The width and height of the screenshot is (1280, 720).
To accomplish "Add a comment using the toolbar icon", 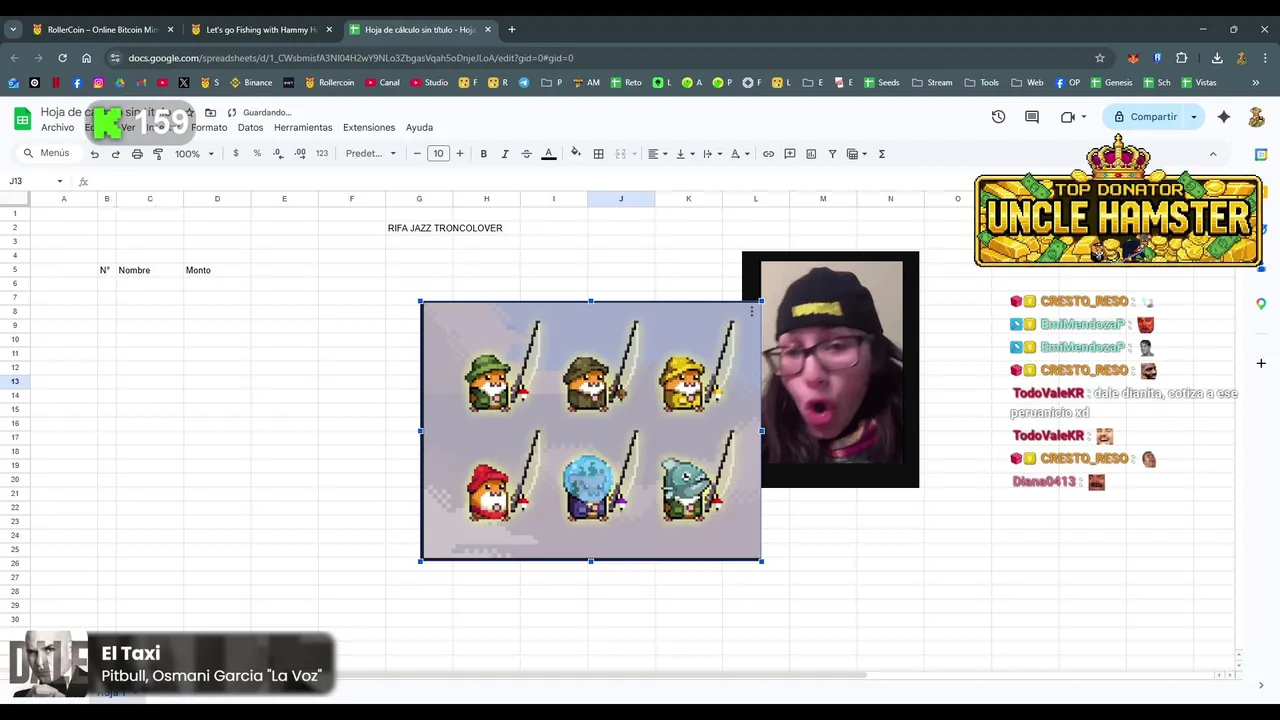I will (x=790, y=154).
